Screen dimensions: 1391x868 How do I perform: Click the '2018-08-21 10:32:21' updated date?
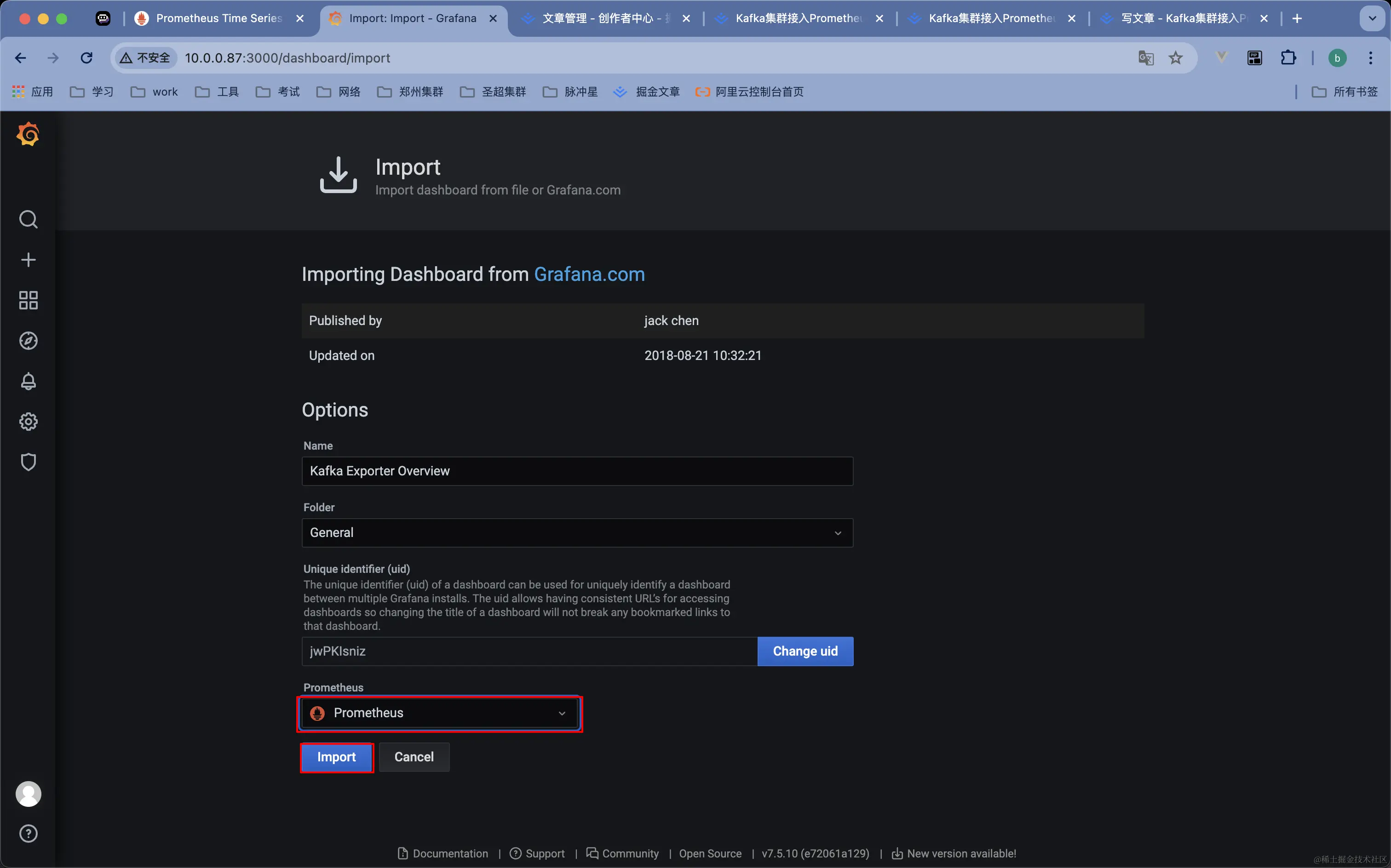703,356
